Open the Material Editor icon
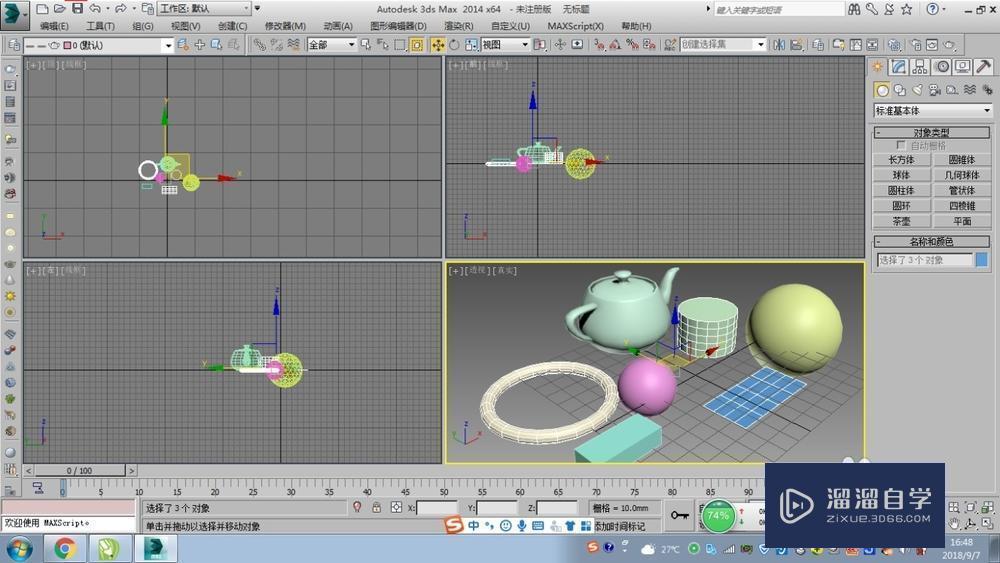1000x563 pixels. coord(894,45)
